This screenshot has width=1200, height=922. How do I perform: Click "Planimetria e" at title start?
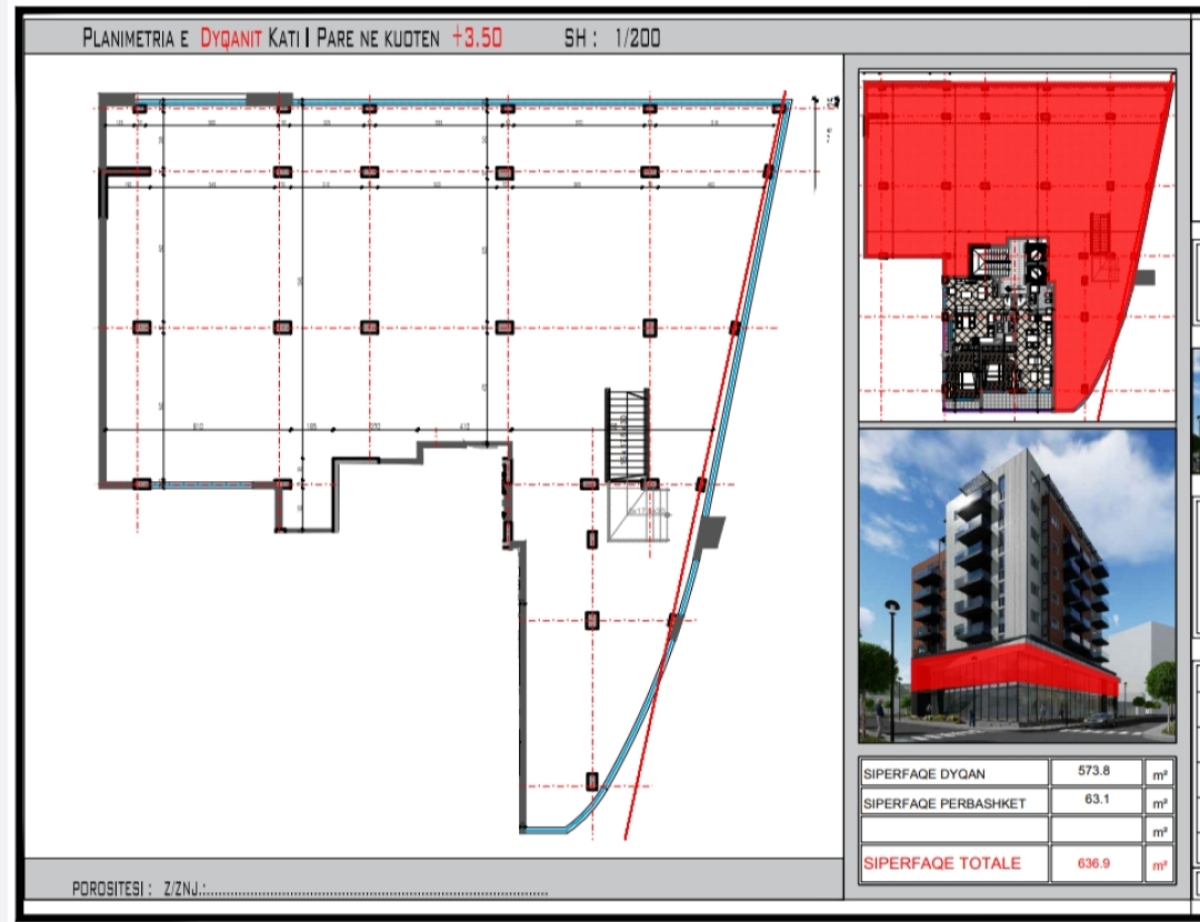point(135,39)
